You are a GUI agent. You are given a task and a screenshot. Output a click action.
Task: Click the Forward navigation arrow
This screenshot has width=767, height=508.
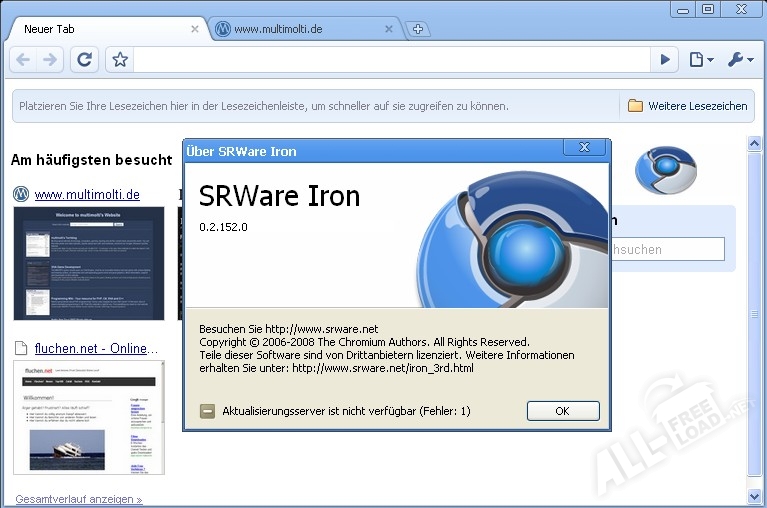point(50,60)
